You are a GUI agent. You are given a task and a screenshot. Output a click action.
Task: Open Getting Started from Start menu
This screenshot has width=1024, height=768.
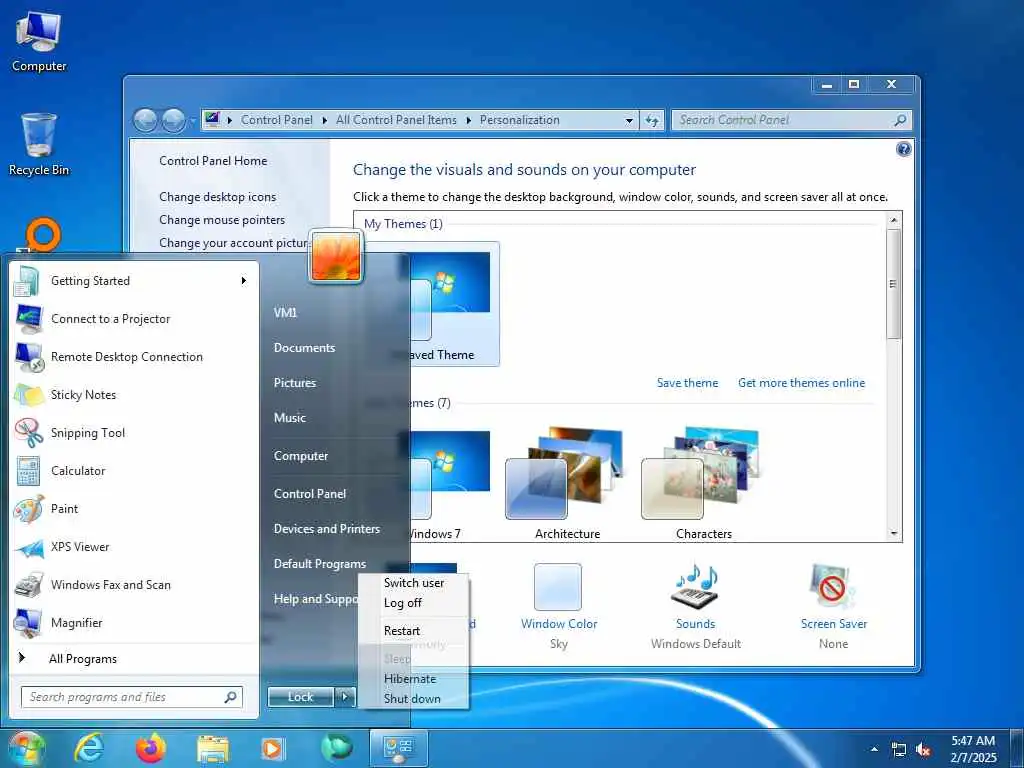[134, 281]
